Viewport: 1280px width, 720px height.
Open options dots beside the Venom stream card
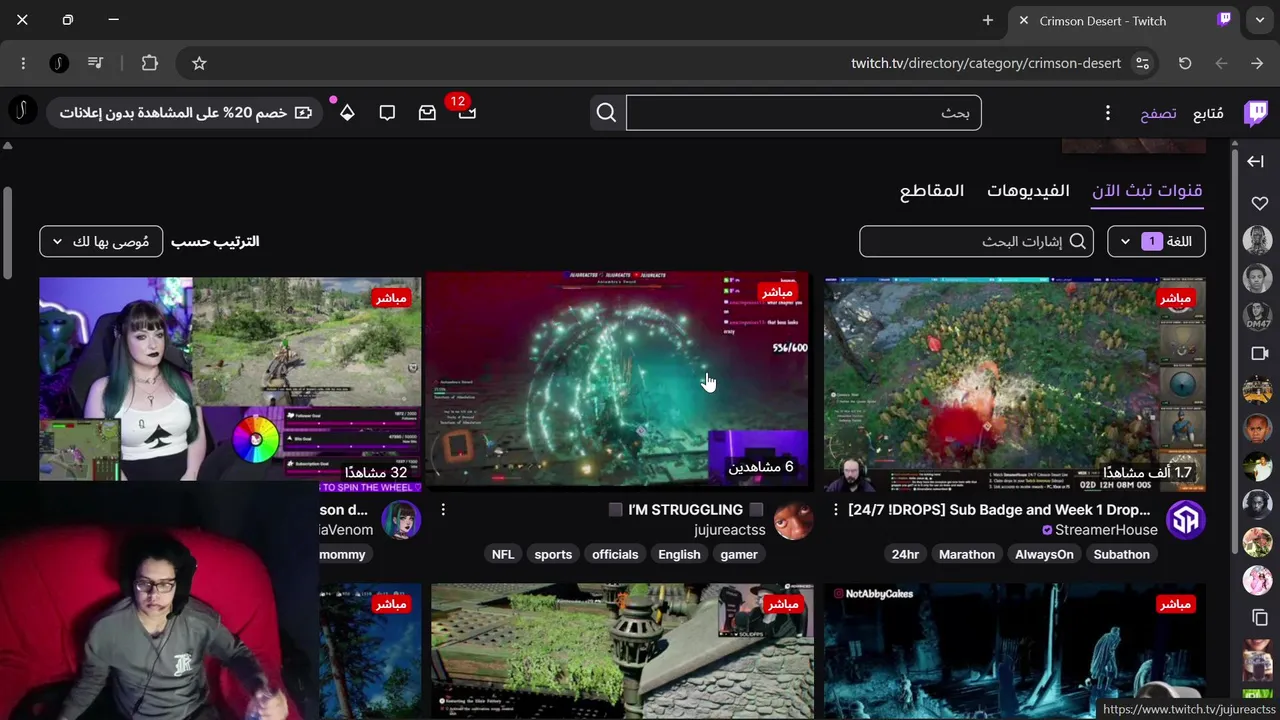point(443,510)
